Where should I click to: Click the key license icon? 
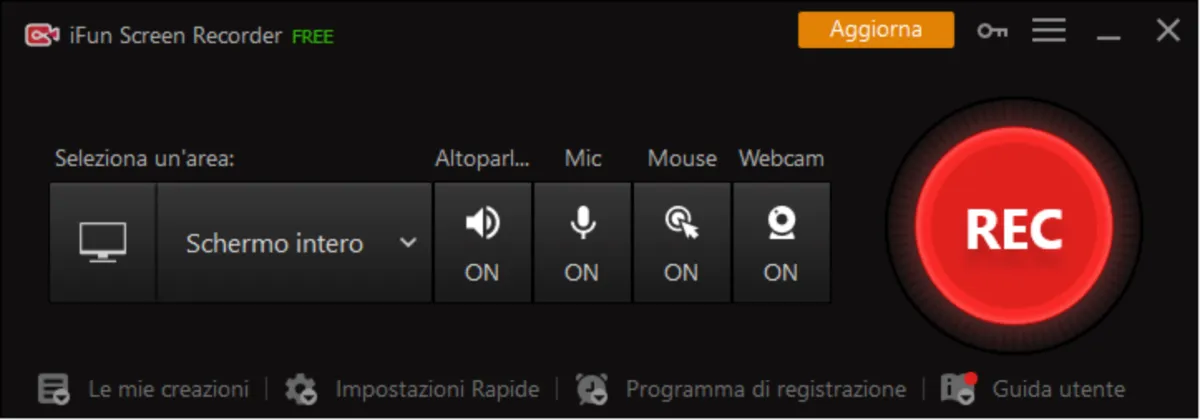[992, 31]
